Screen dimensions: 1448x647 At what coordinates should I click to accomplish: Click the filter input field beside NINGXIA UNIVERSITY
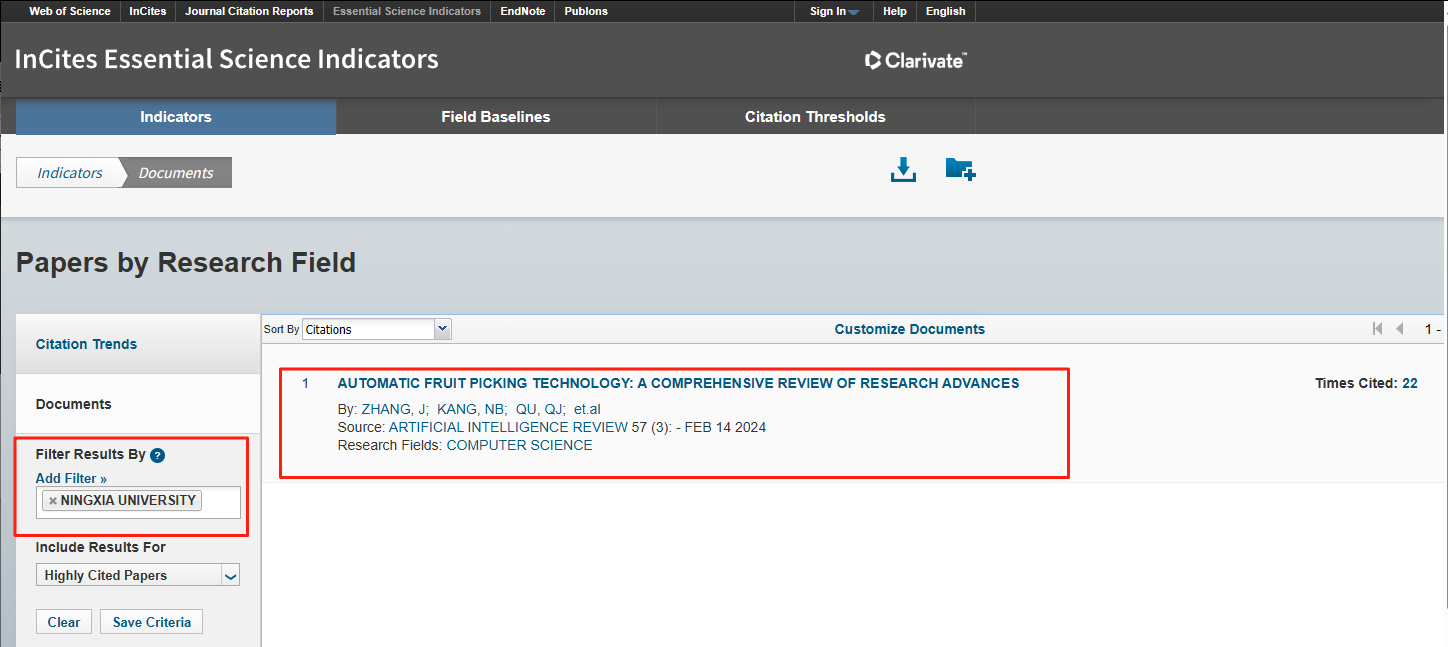pos(220,502)
